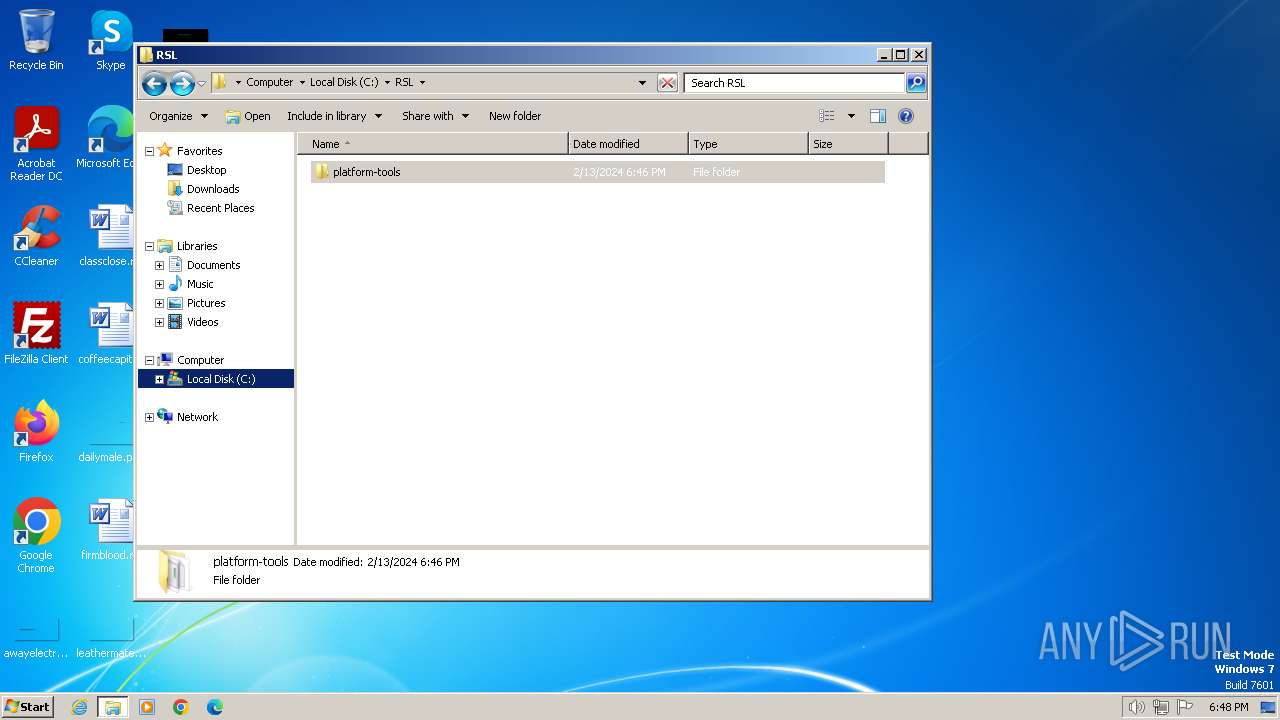
Task: Click the taskbar clock showing 6:48 PM
Action: (x=1228, y=707)
